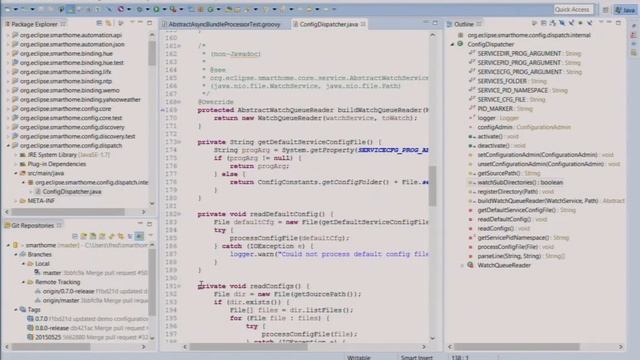Select ConfigDispatcher.java in Package Explorer
The image size is (640, 360).
[x=72, y=191]
